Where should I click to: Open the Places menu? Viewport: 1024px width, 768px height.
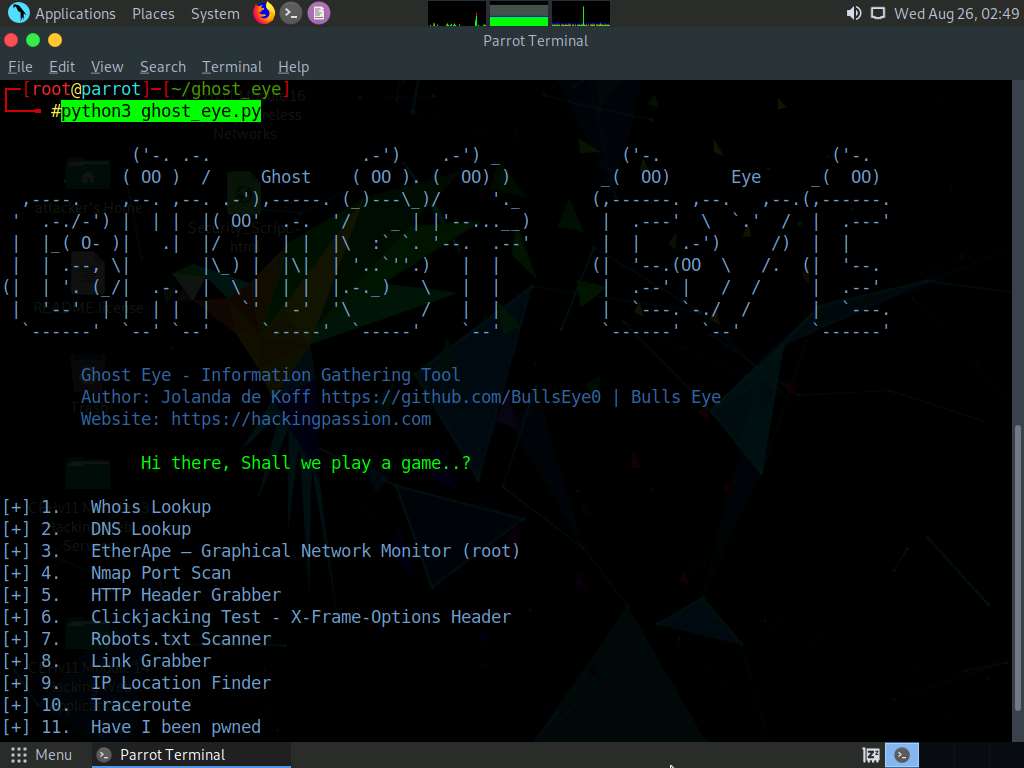click(153, 13)
